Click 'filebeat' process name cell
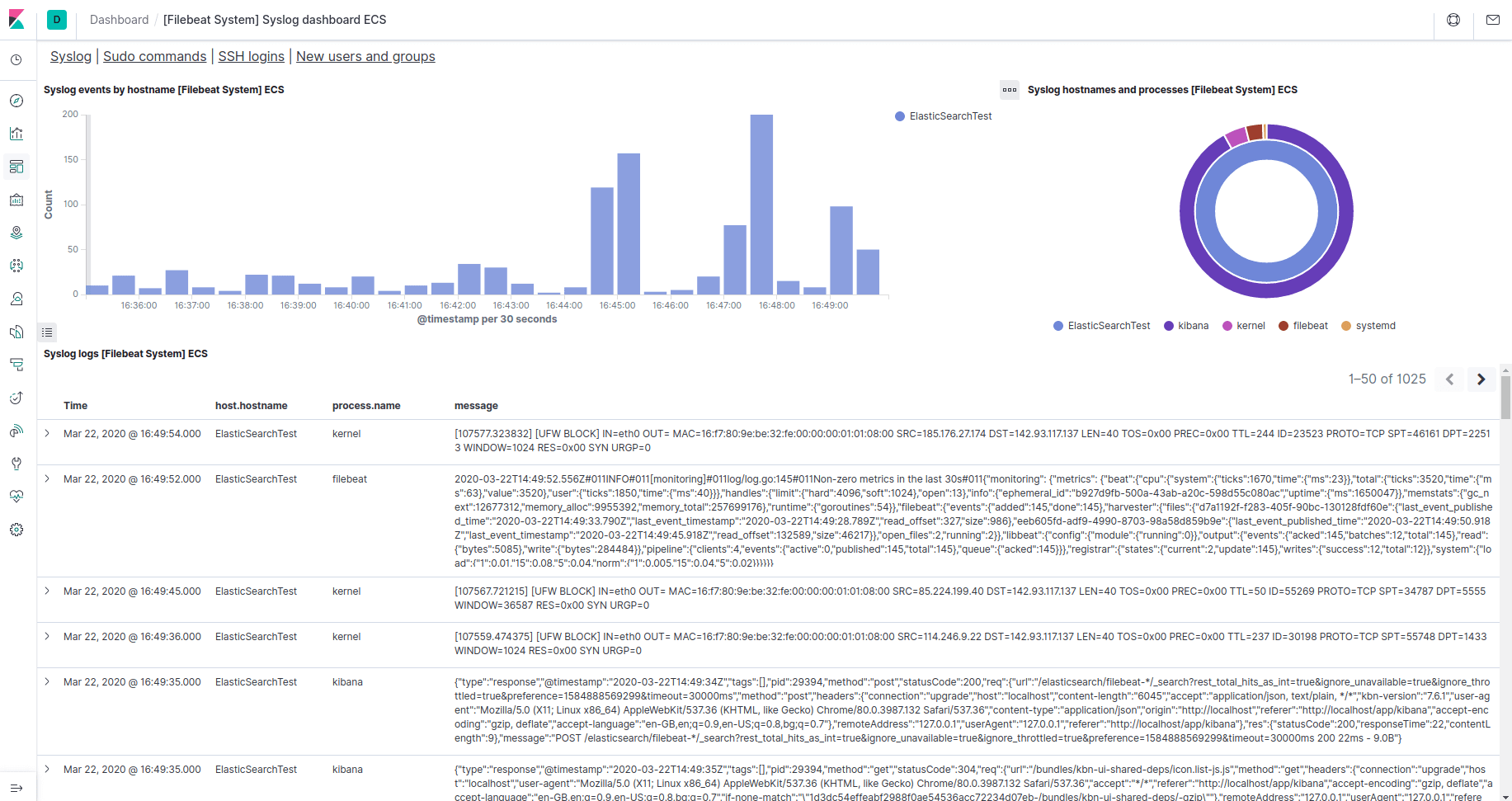Image resolution: width=1512 pixels, height=801 pixels. point(350,479)
